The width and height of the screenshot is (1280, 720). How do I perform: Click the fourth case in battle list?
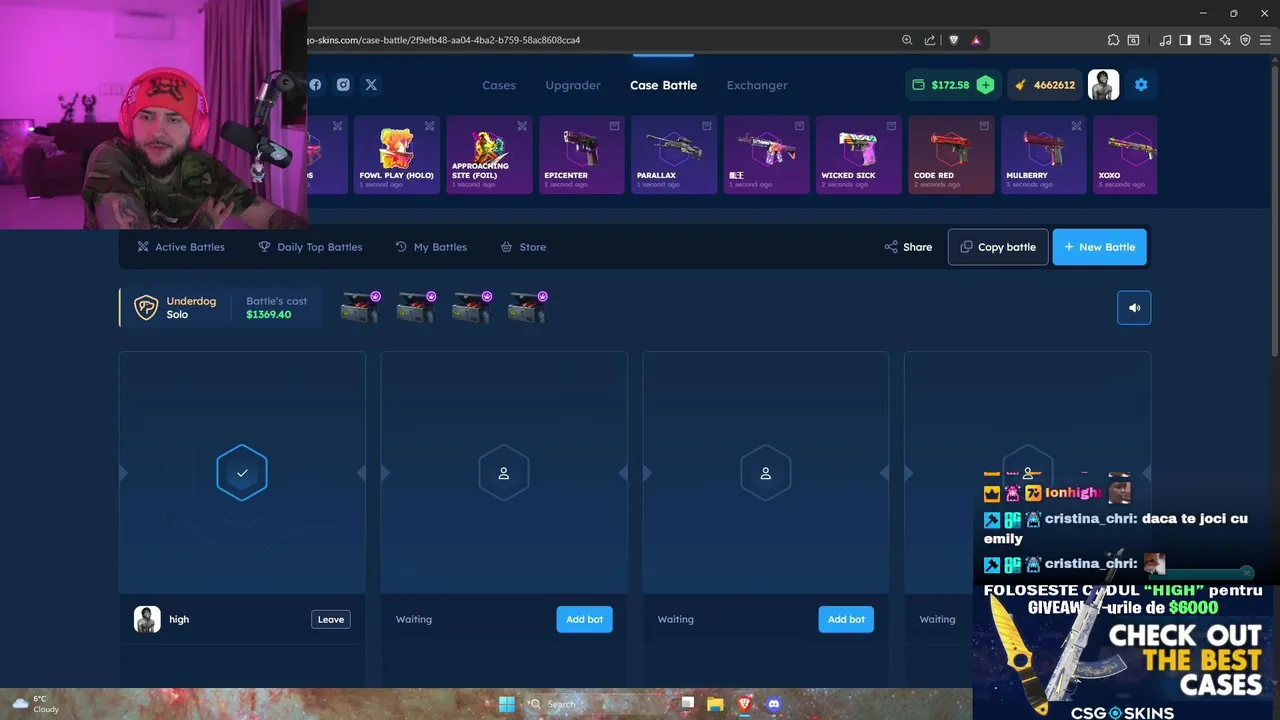[528, 308]
